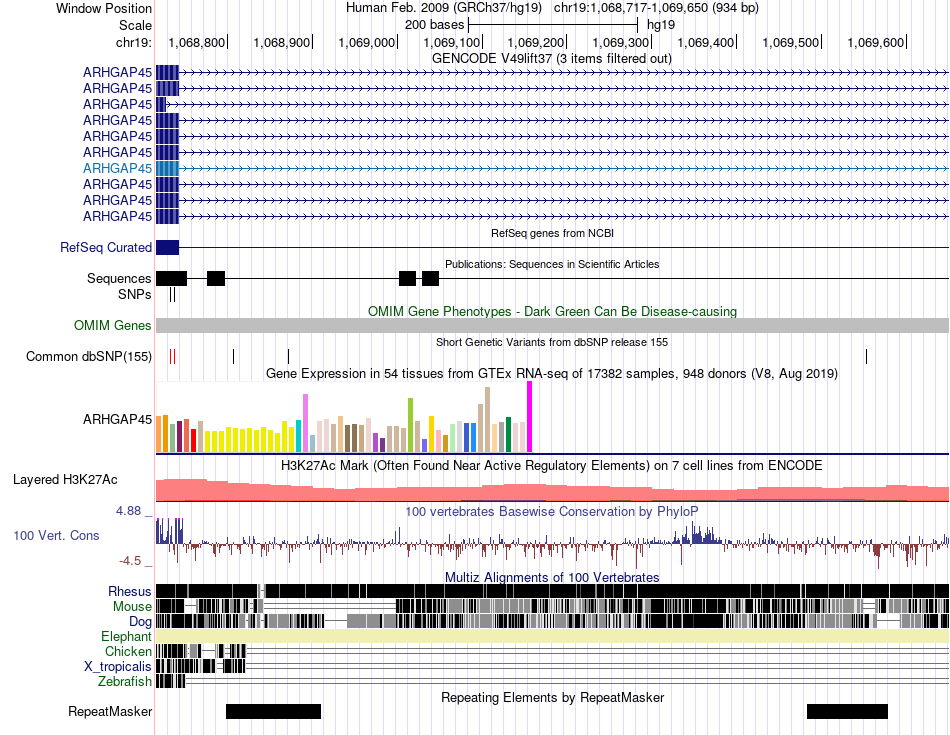Open Publications: Sequences in Scientific Articles title

[552, 264]
